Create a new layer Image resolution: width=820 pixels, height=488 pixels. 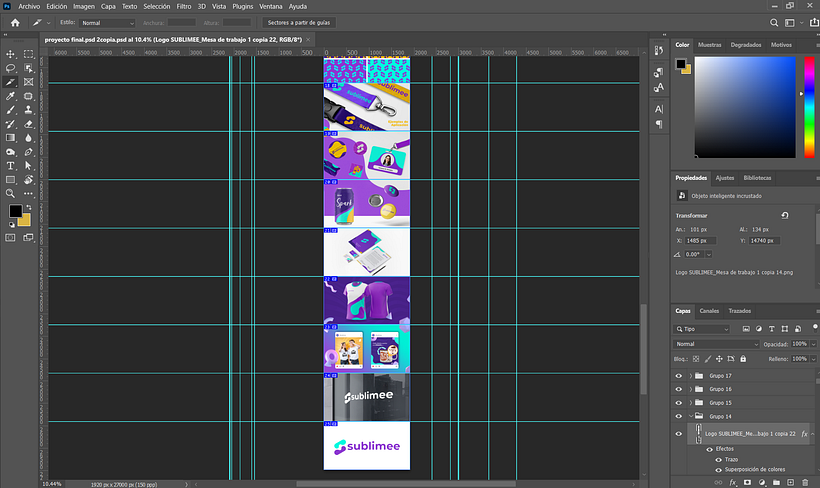[791, 482]
